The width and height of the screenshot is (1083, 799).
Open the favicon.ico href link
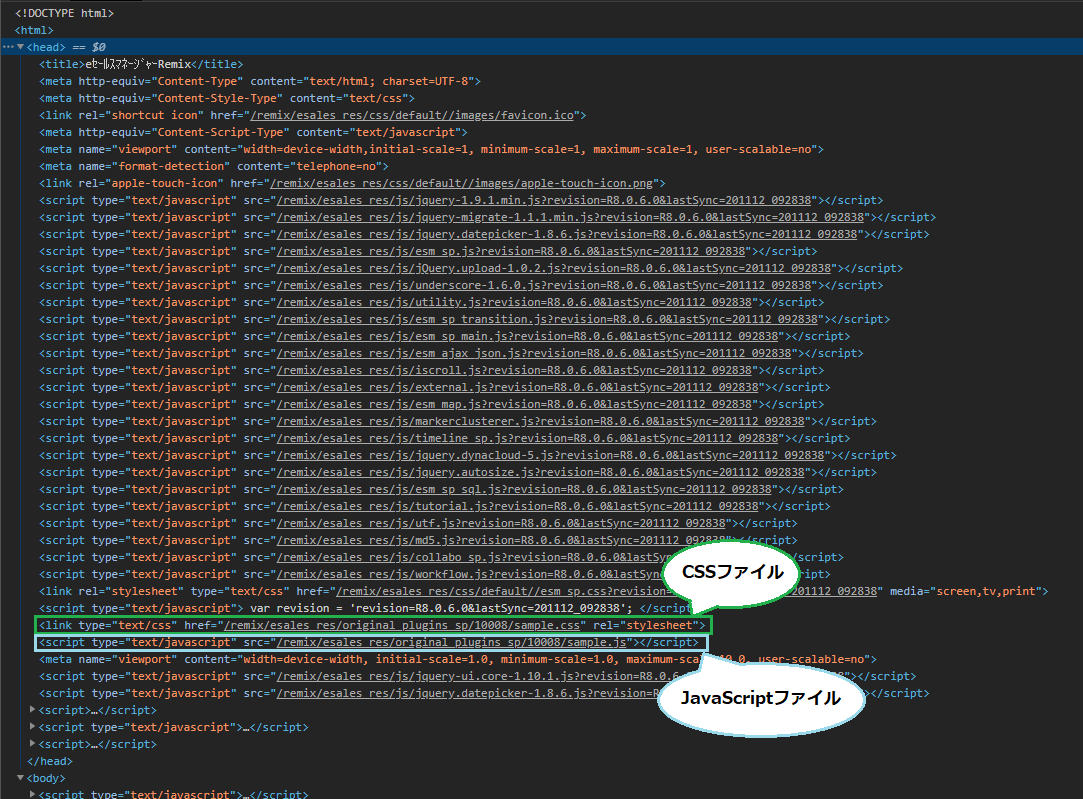[412, 115]
